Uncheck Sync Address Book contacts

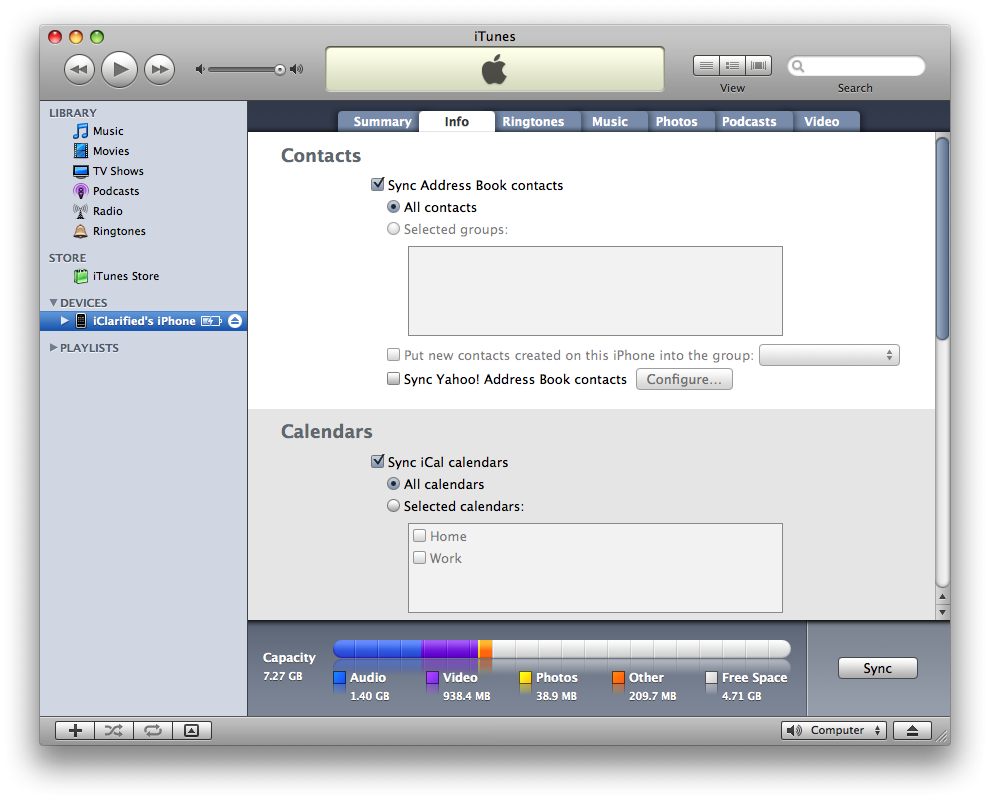point(378,185)
